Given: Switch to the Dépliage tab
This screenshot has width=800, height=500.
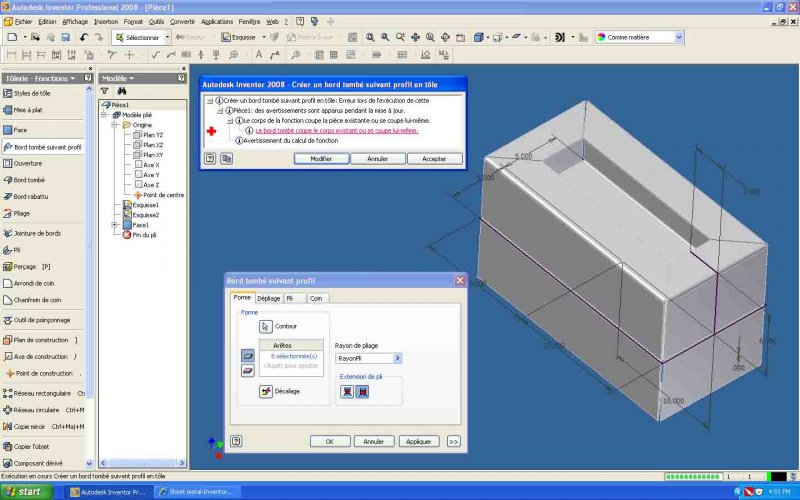Looking at the screenshot, I should (268, 298).
